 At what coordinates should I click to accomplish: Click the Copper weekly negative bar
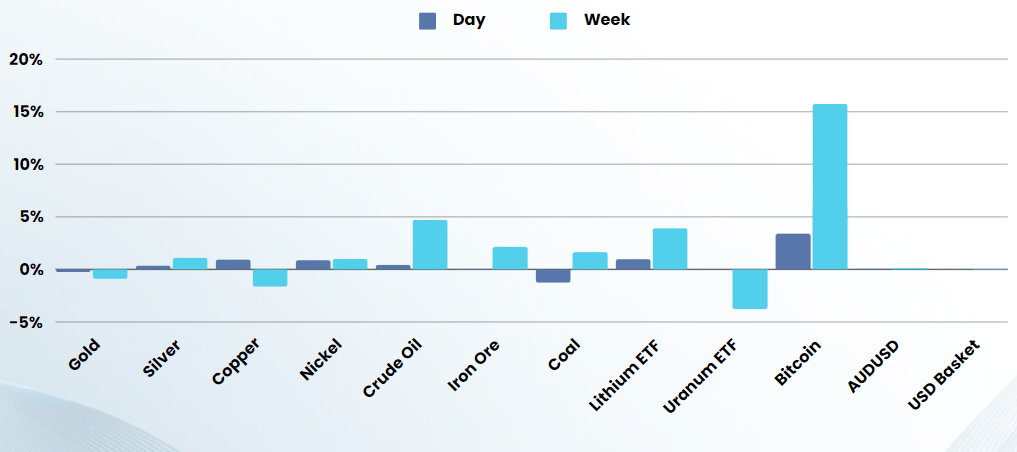click(270, 278)
